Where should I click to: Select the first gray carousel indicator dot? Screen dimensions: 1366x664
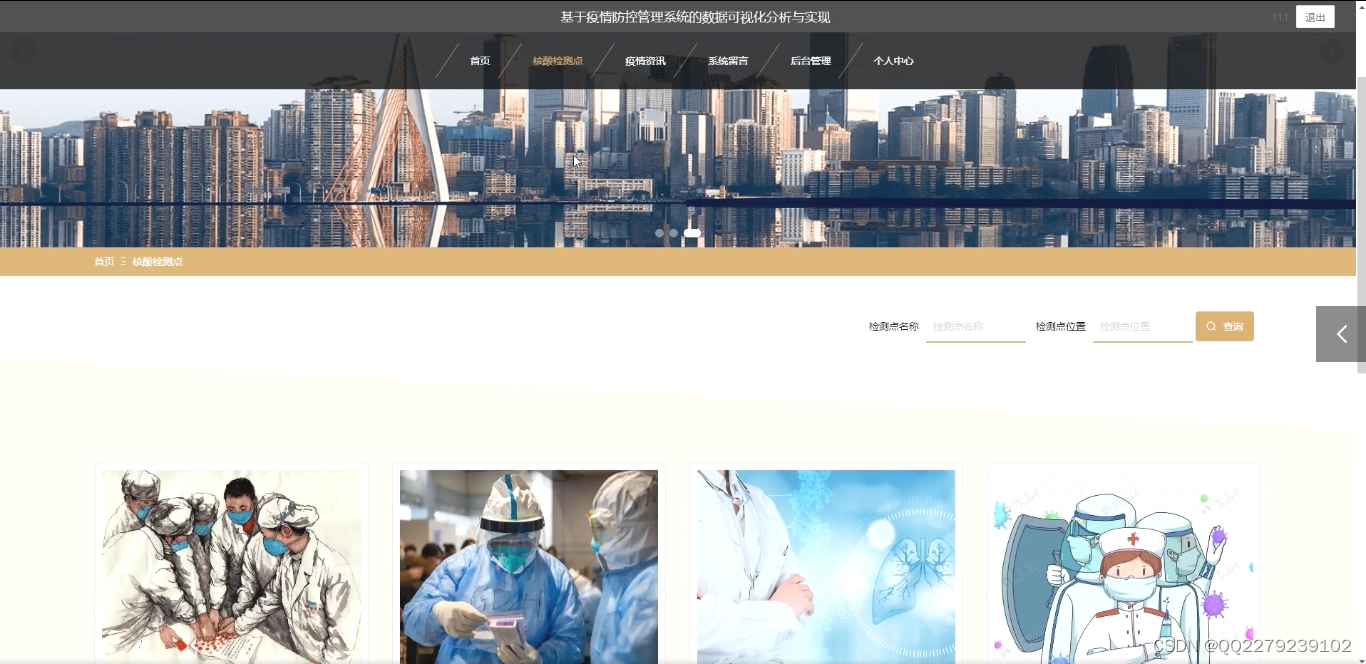[x=661, y=233]
